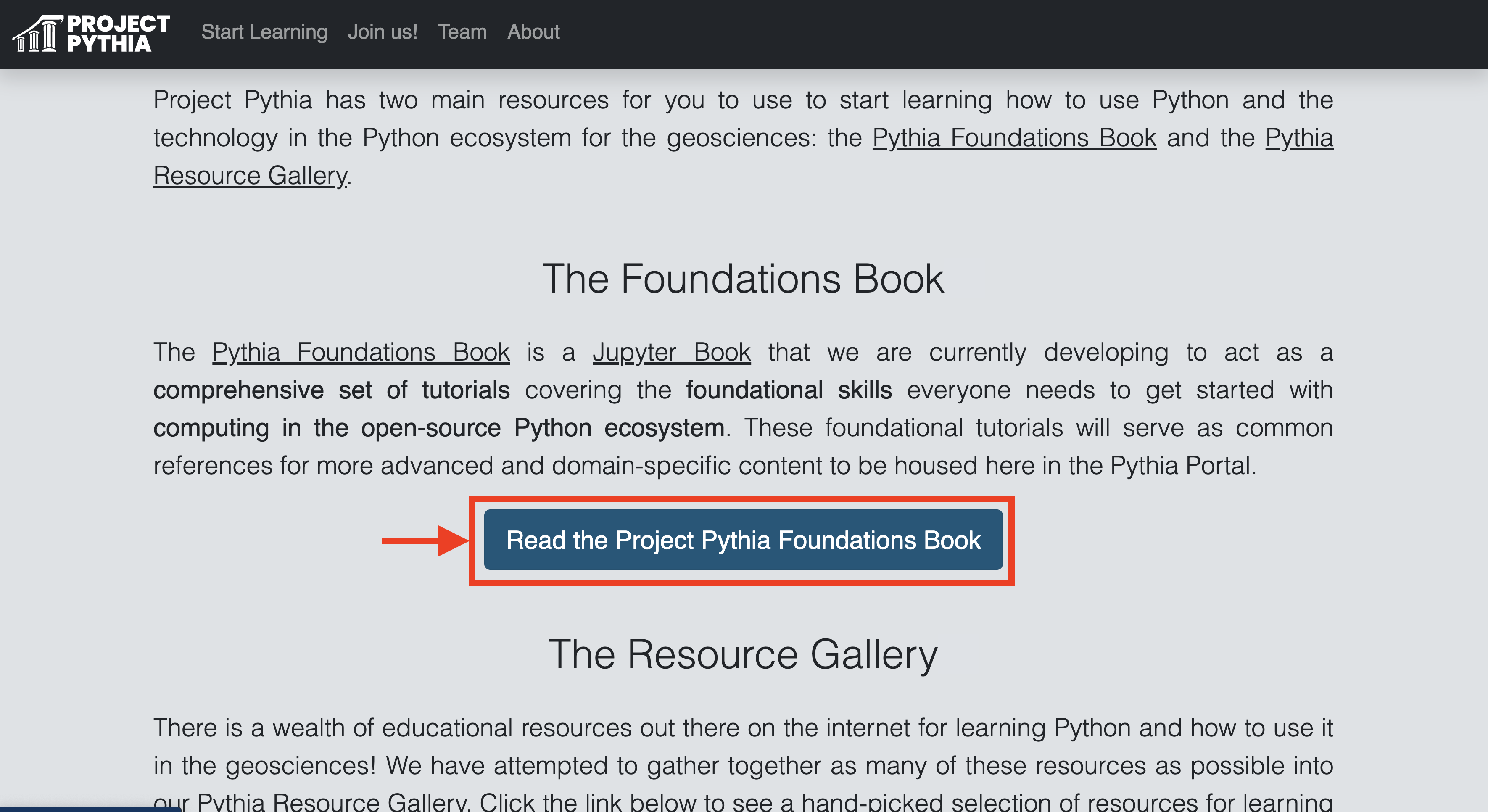Click the Project Pythia columns logo
The width and height of the screenshot is (1488, 812).
tap(38, 33)
